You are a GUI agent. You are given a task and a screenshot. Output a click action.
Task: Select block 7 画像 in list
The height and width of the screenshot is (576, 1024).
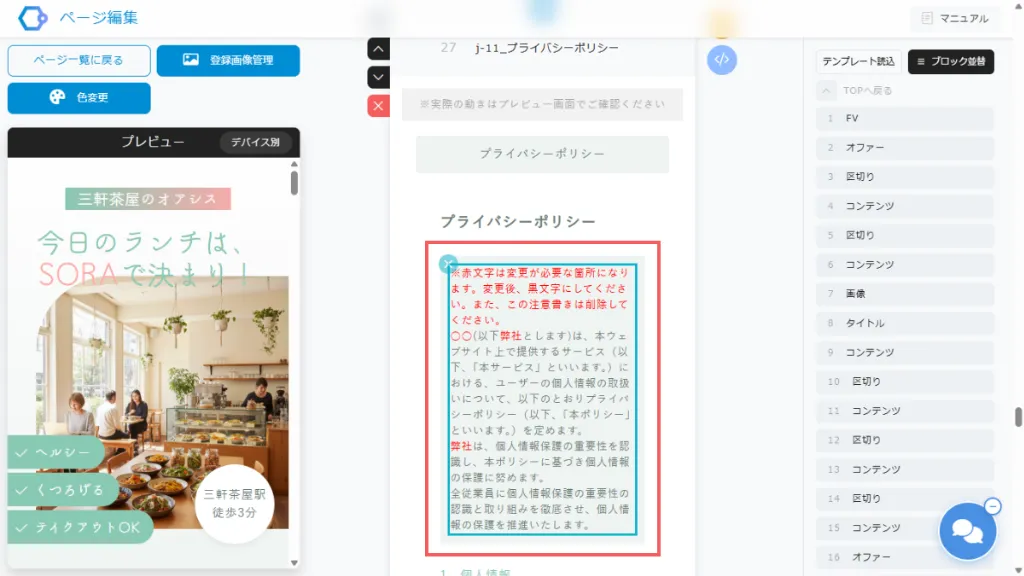point(905,294)
